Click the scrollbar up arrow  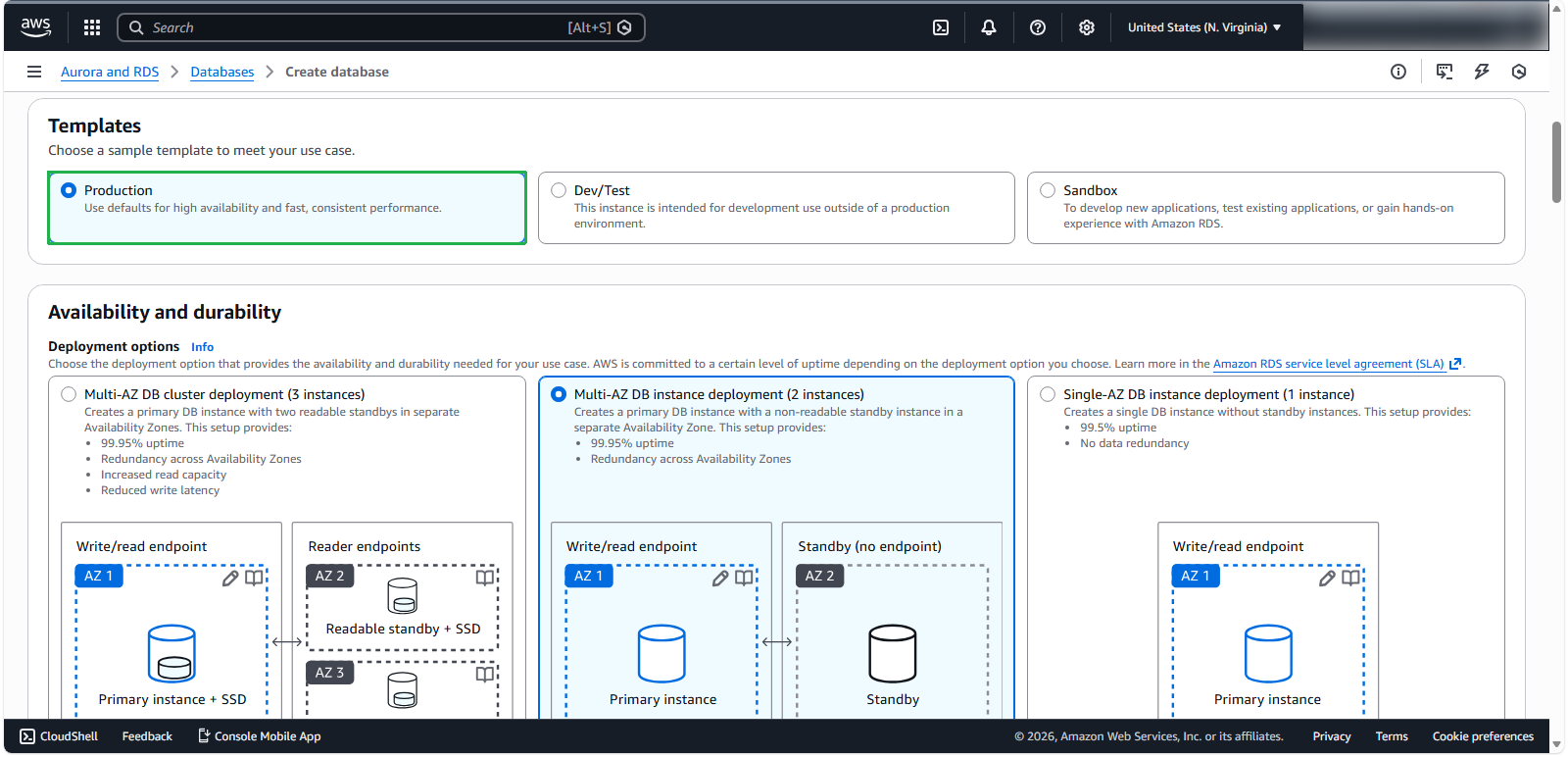[1557, 8]
